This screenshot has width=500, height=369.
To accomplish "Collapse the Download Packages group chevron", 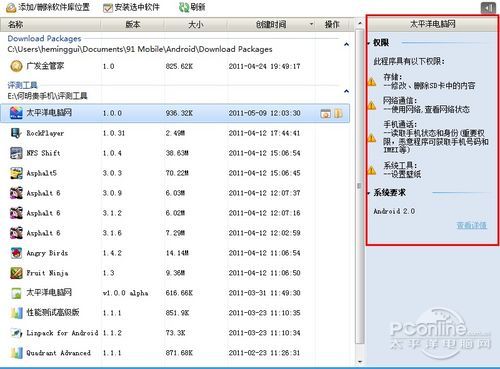I will [347, 44].
